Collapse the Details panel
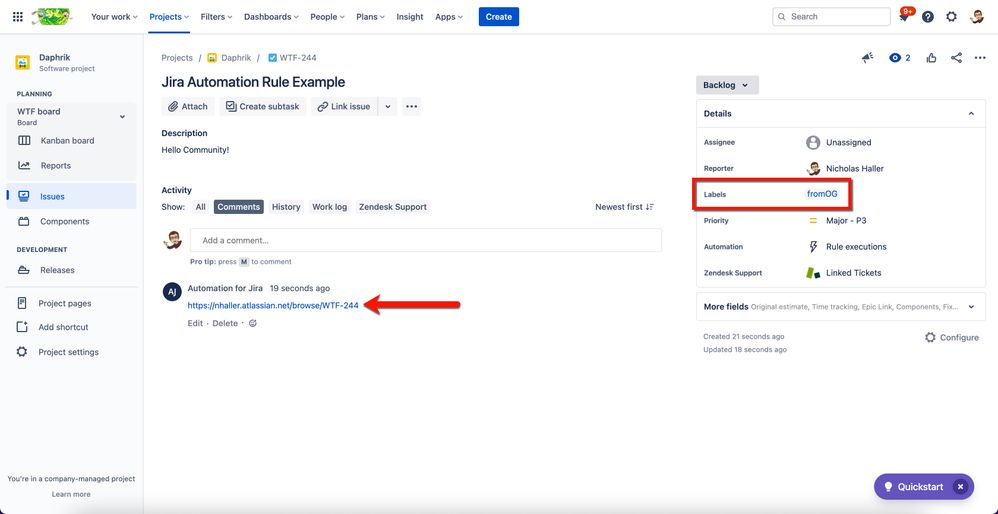Image resolution: width=998 pixels, height=514 pixels. 971,114
